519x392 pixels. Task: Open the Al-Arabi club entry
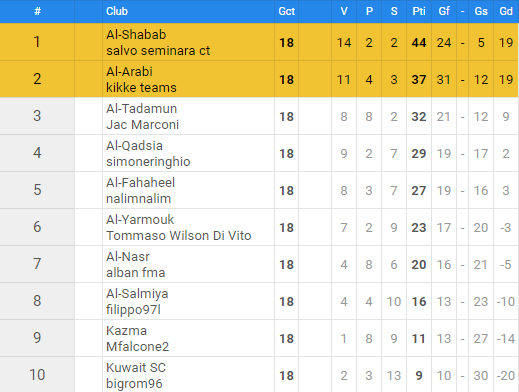point(129,72)
